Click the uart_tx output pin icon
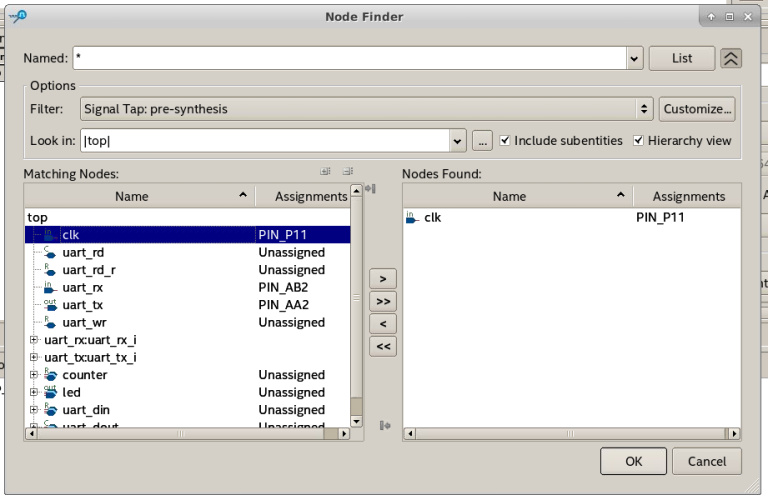The height and width of the screenshot is (500, 768). click(49, 305)
